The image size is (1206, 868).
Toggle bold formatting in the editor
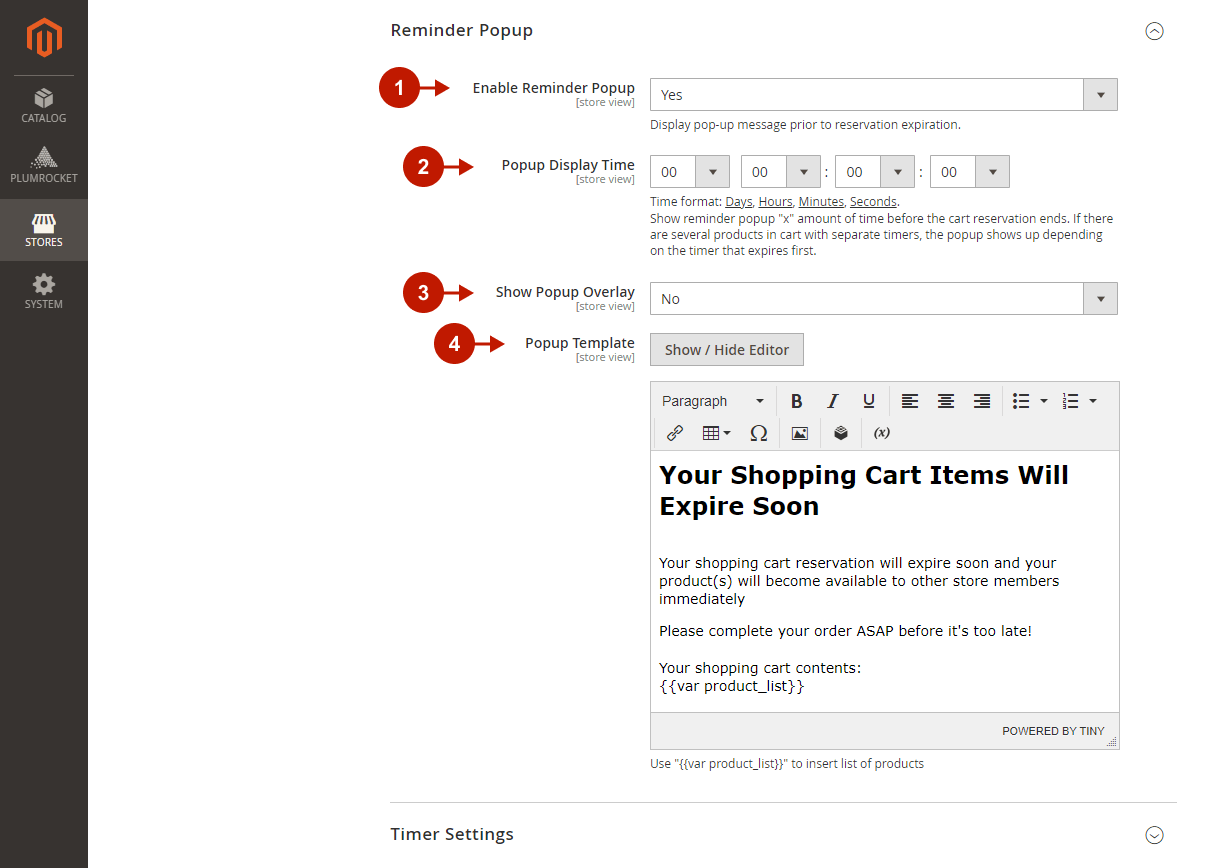[x=796, y=401]
